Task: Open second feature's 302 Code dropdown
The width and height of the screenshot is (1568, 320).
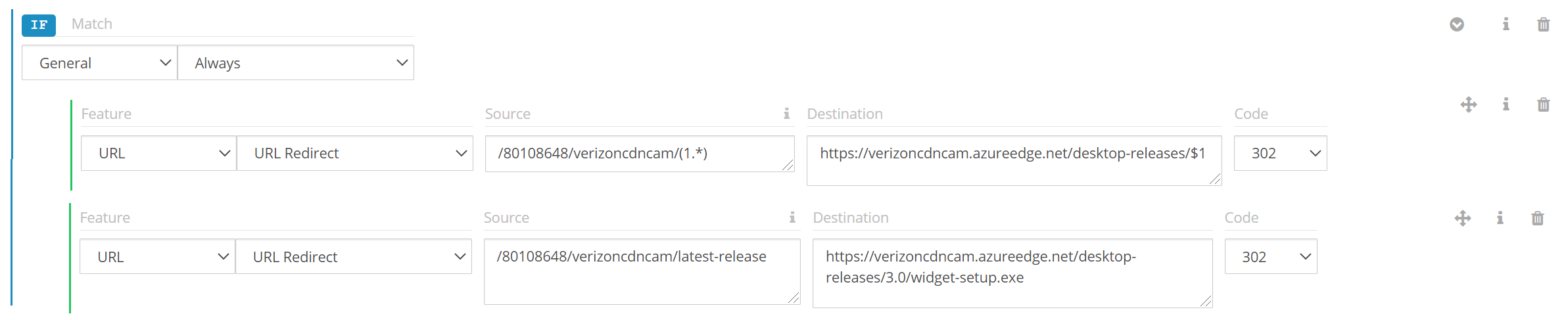Action: 1271,257
